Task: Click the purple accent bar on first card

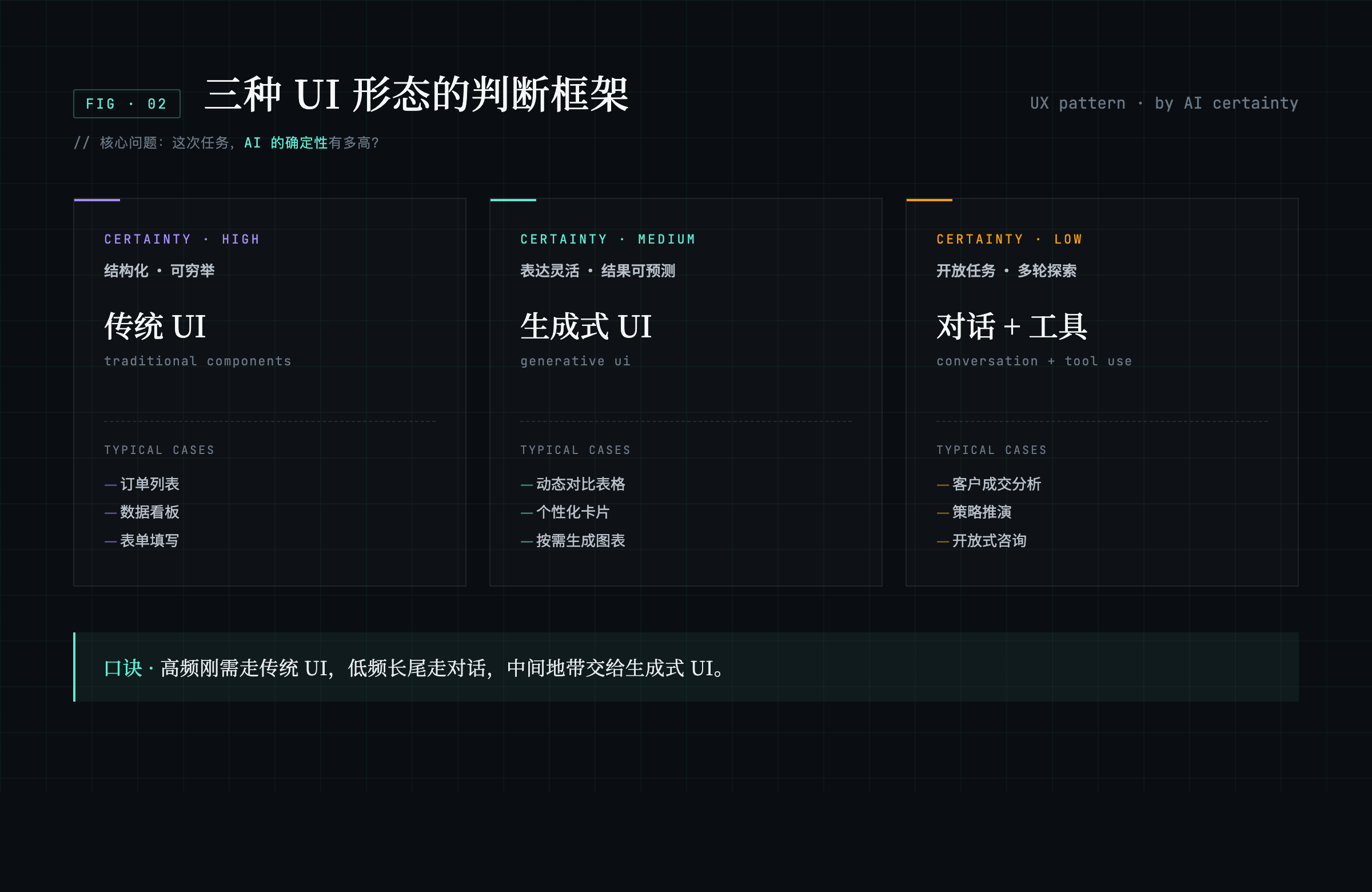Action: (x=97, y=200)
